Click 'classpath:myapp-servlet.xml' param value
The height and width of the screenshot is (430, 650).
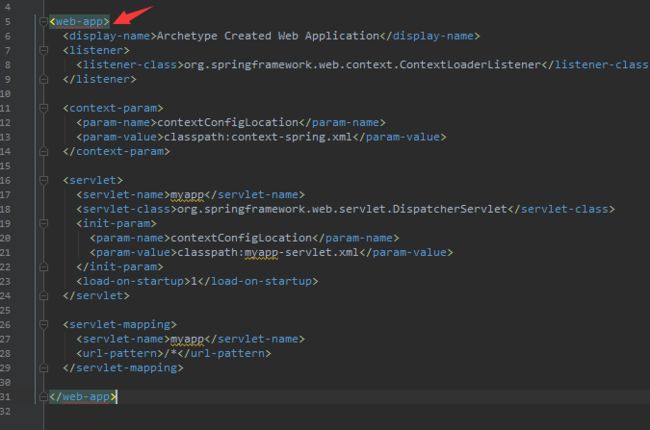click(x=268, y=253)
